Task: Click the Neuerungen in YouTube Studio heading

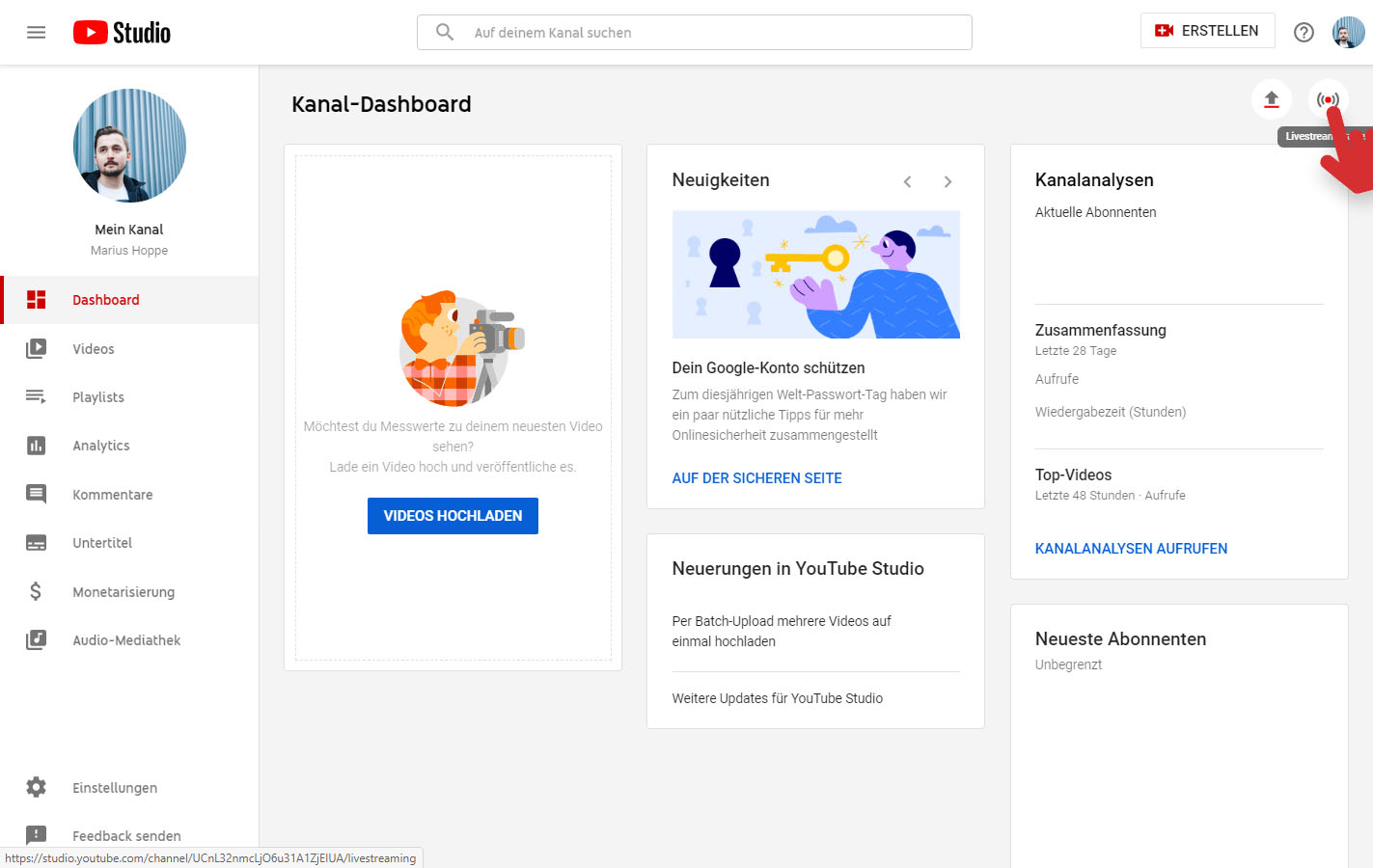Action: [798, 569]
